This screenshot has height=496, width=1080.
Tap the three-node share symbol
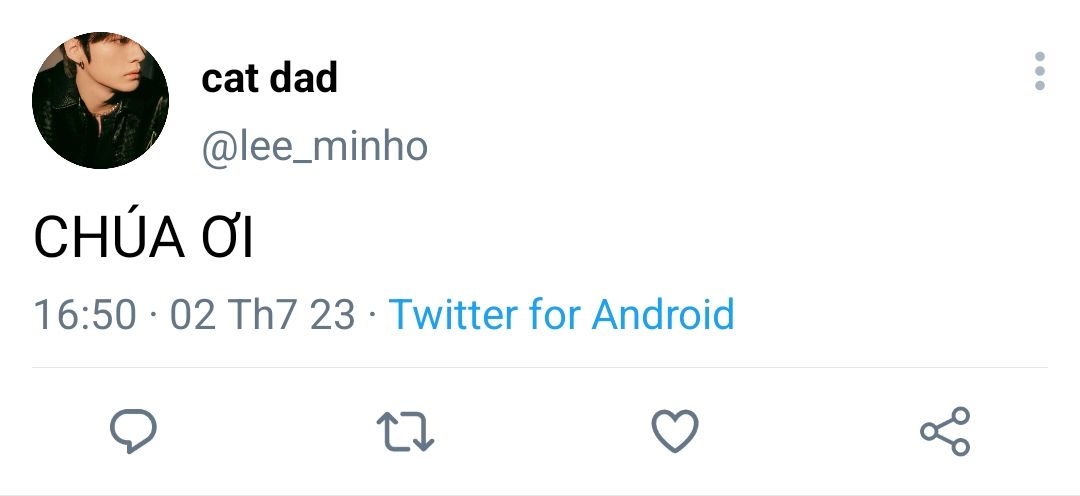pyautogui.click(x=945, y=431)
